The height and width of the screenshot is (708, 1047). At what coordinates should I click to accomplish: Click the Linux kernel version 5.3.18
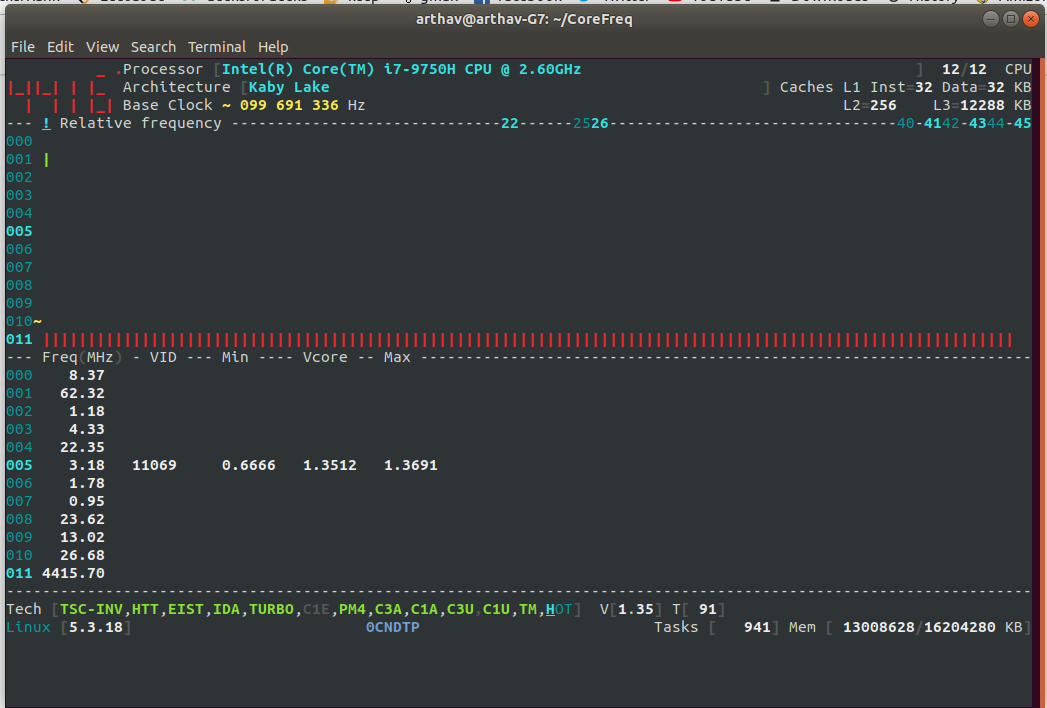(x=95, y=627)
